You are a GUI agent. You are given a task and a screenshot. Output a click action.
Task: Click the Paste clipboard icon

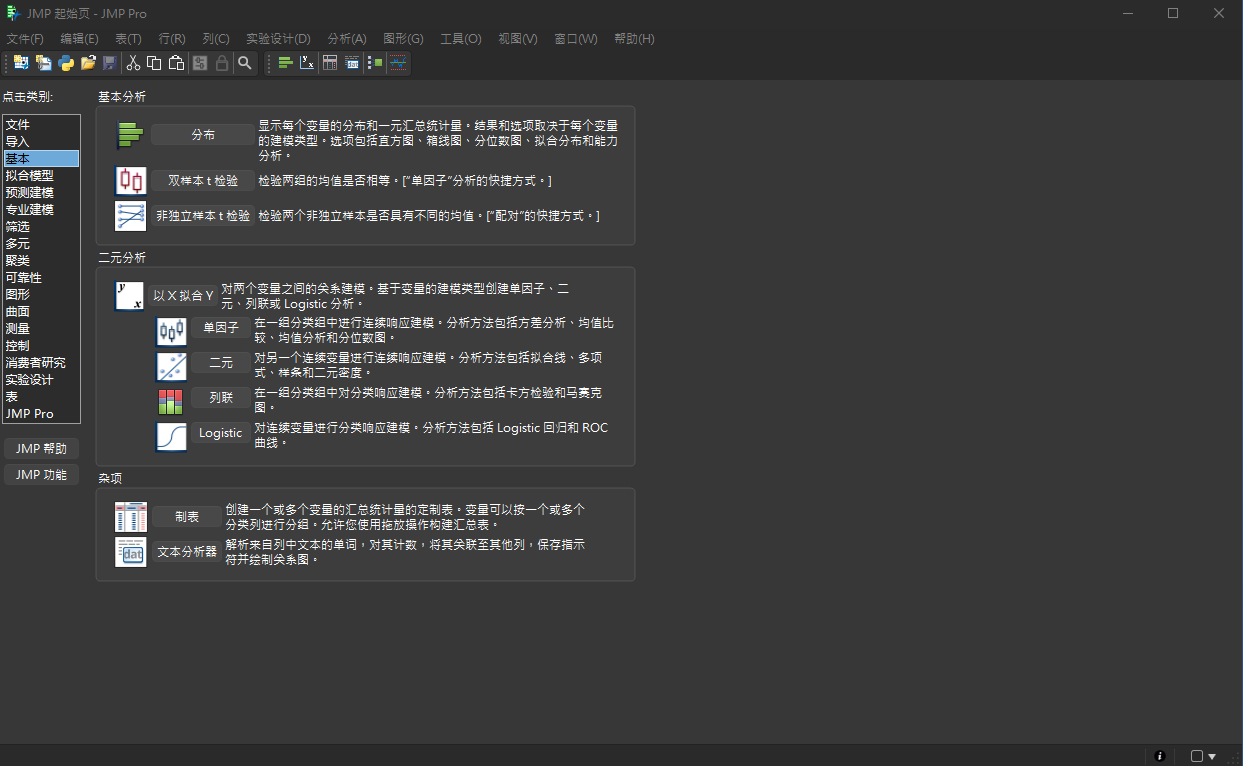176,63
